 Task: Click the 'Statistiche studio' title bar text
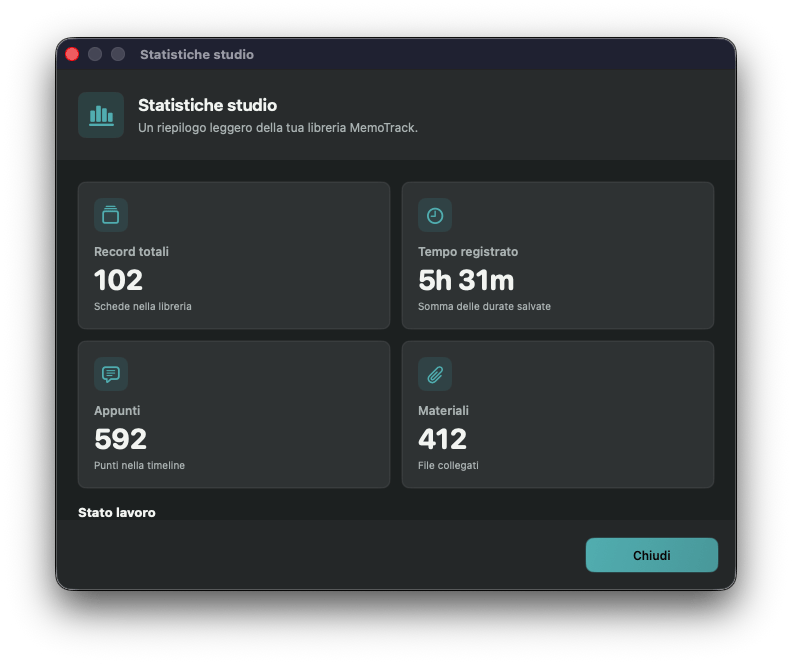[197, 55]
